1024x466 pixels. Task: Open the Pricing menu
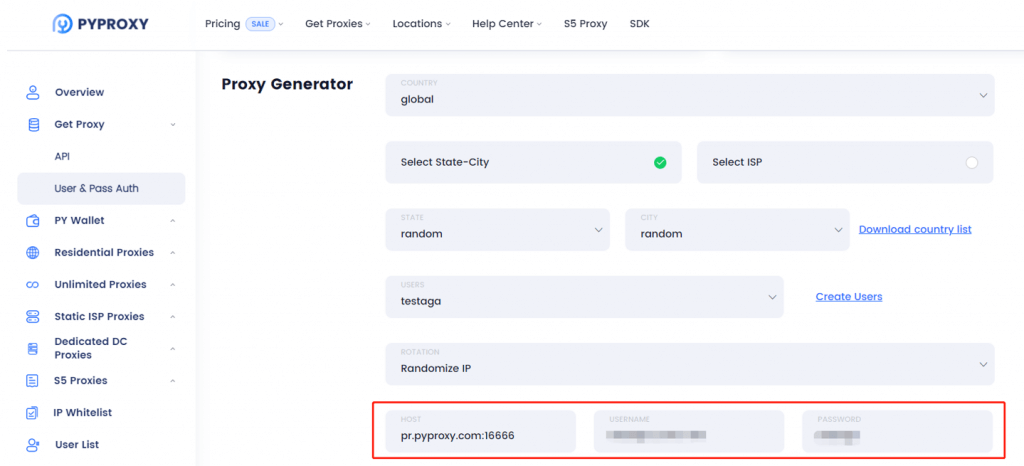(x=244, y=23)
